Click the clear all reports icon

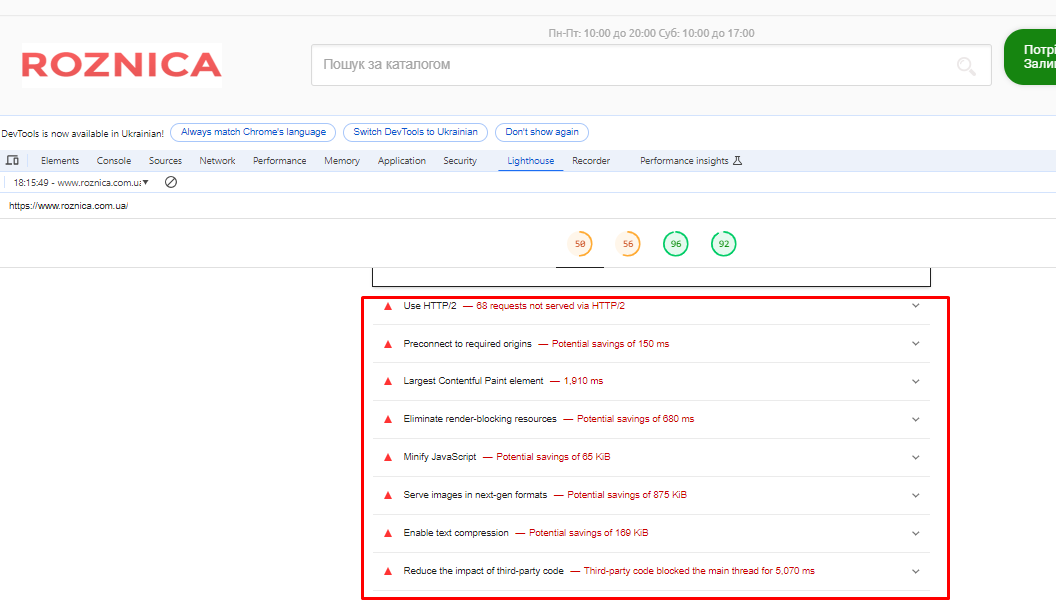171,183
